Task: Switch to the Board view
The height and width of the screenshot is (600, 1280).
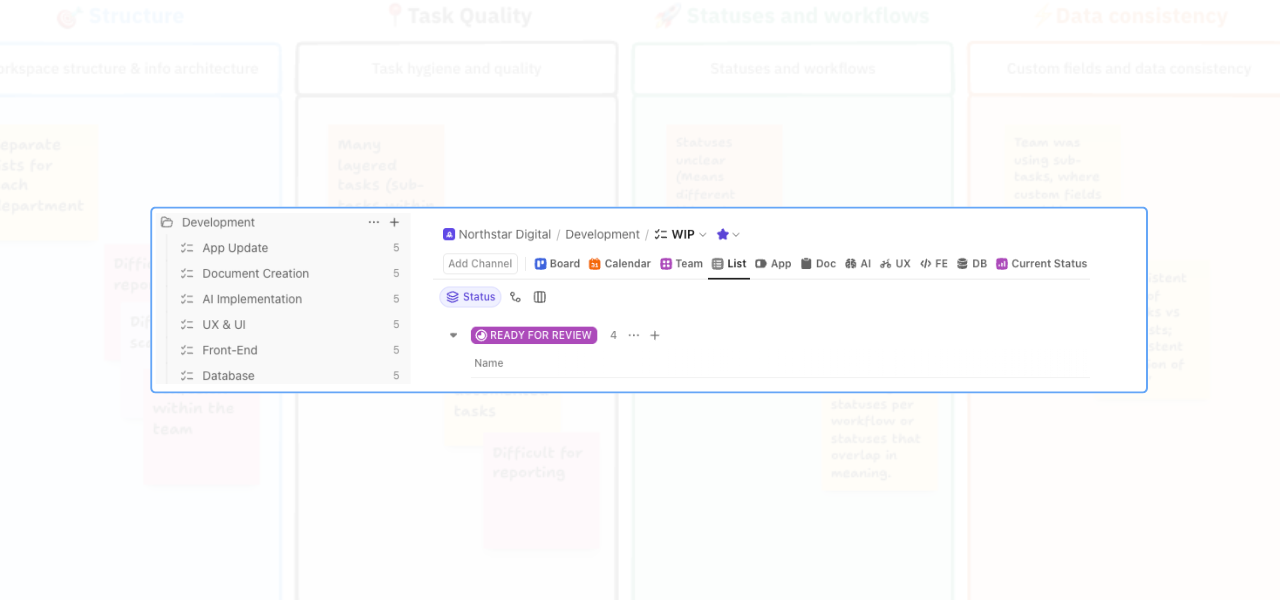Action: tap(557, 263)
